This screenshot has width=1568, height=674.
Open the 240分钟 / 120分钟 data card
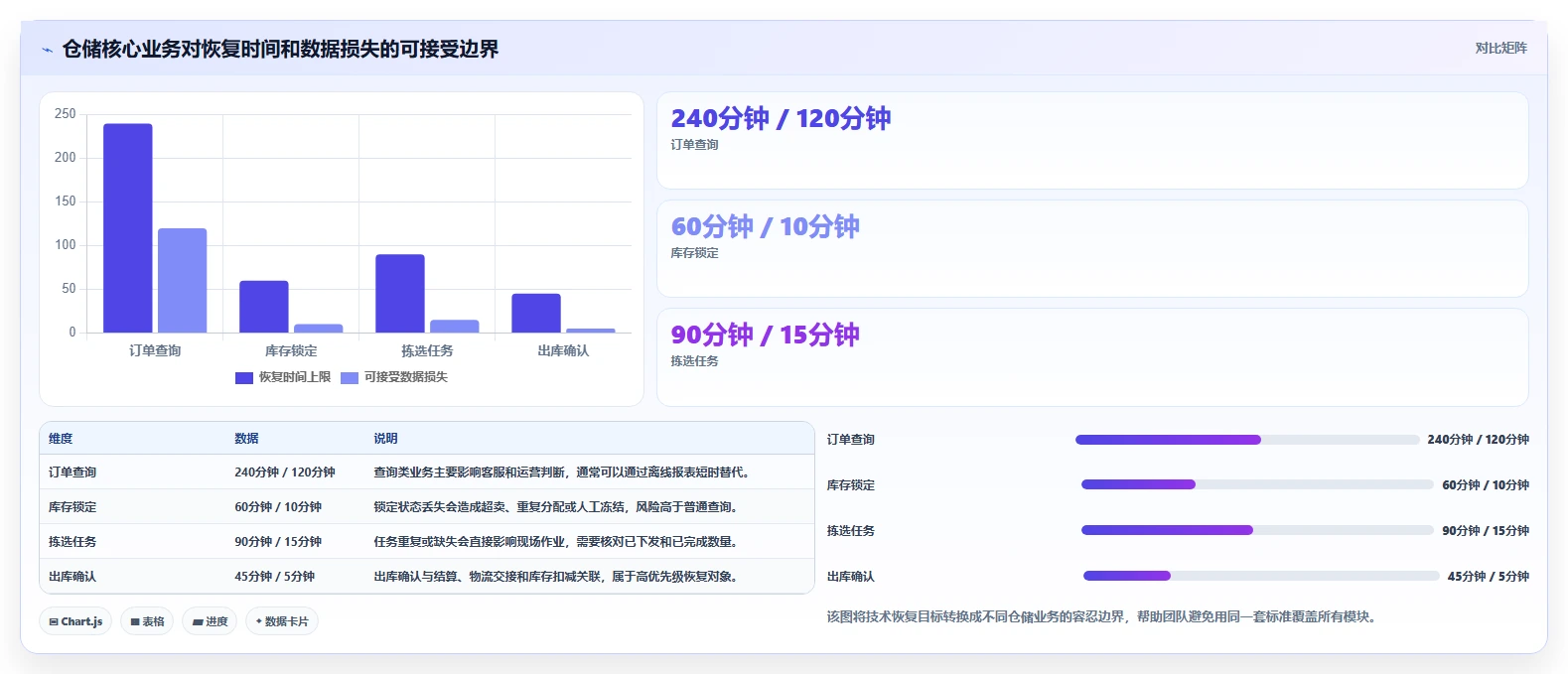pyautogui.click(x=1092, y=141)
